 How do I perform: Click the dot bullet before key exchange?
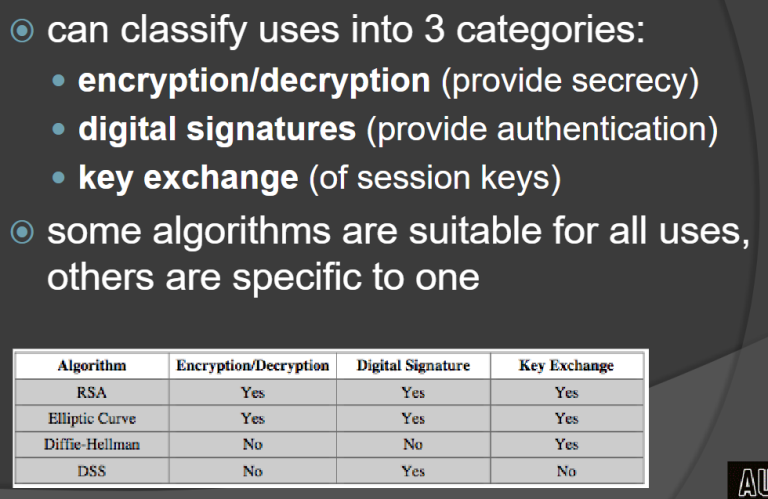pyautogui.click(x=59, y=177)
